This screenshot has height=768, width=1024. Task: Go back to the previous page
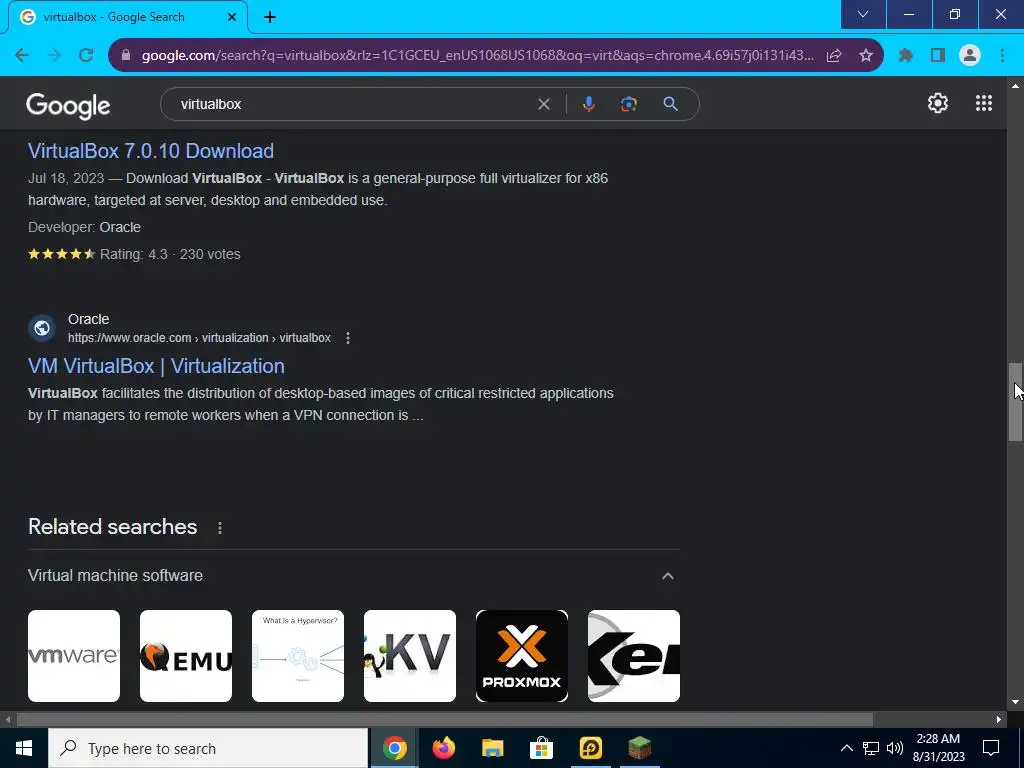coord(22,56)
